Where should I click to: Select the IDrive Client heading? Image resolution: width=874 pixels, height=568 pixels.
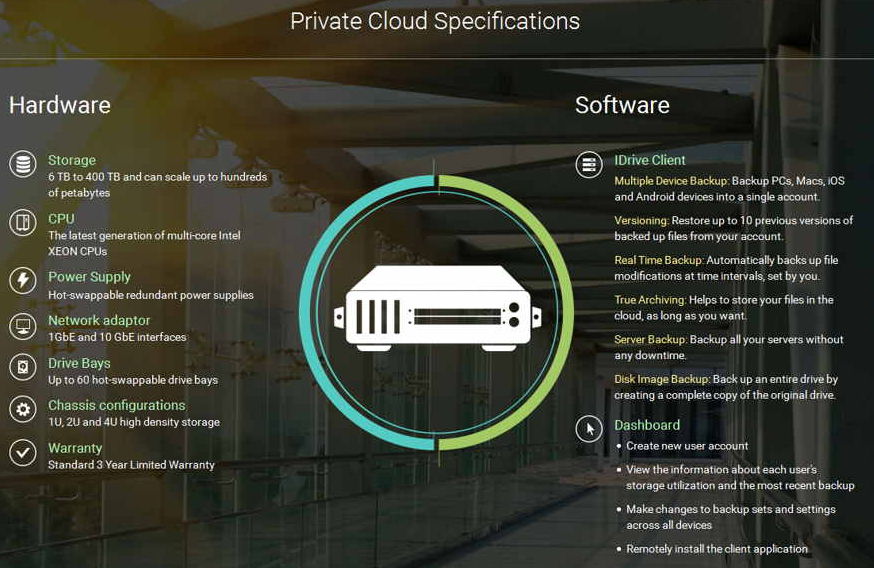[650, 160]
